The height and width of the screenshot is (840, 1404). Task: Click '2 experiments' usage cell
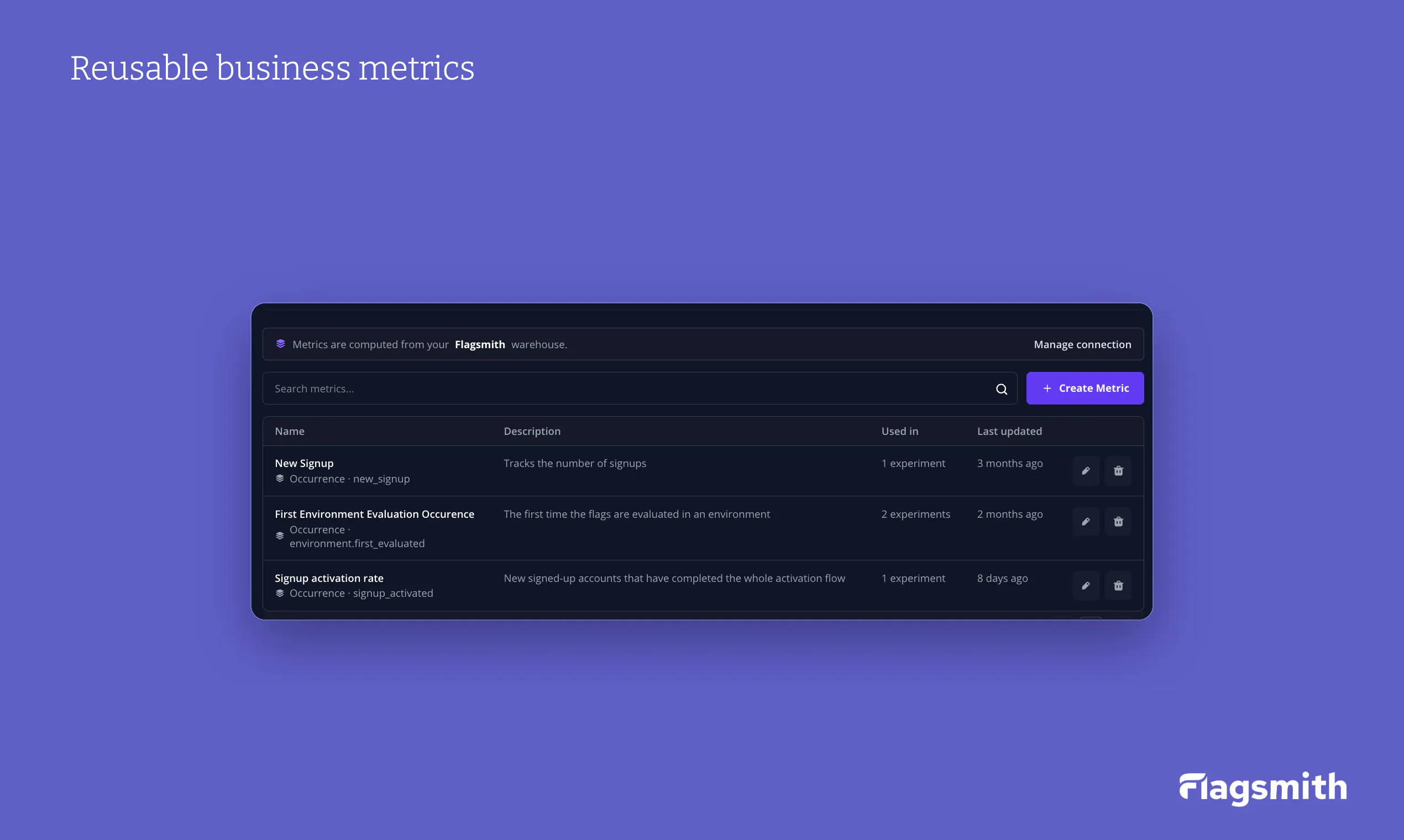[x=915, y=514]
